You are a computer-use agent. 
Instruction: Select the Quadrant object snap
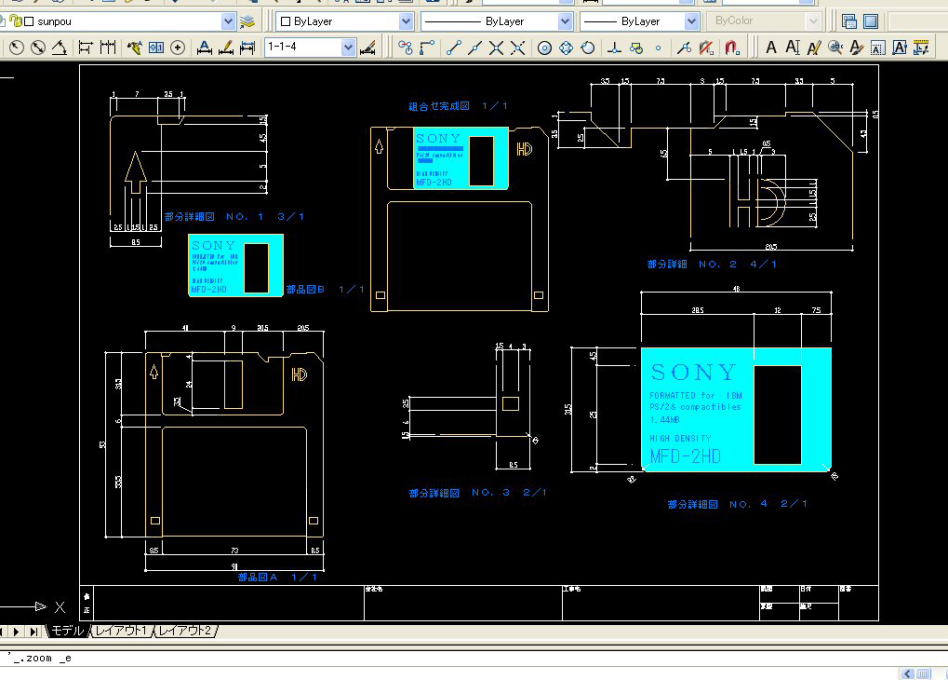pos(566,47)
